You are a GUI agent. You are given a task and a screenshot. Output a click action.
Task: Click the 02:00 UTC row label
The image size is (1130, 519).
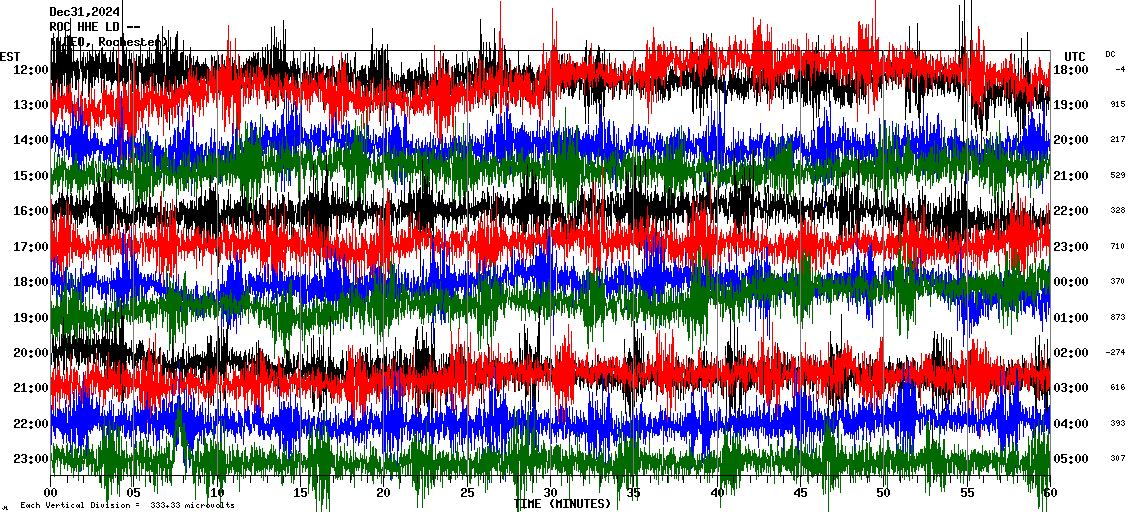tap(1073, 353)
